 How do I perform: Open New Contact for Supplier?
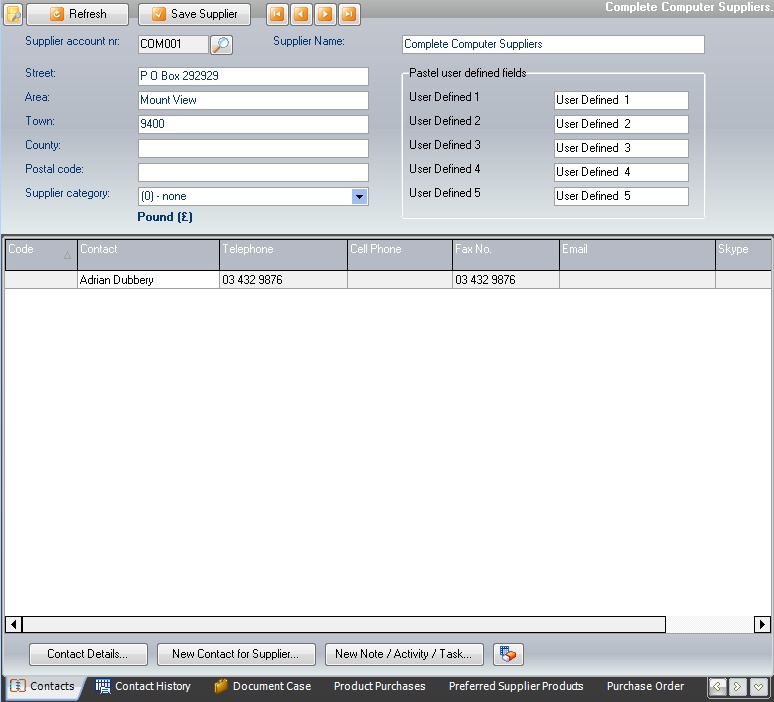pos(235,654)
